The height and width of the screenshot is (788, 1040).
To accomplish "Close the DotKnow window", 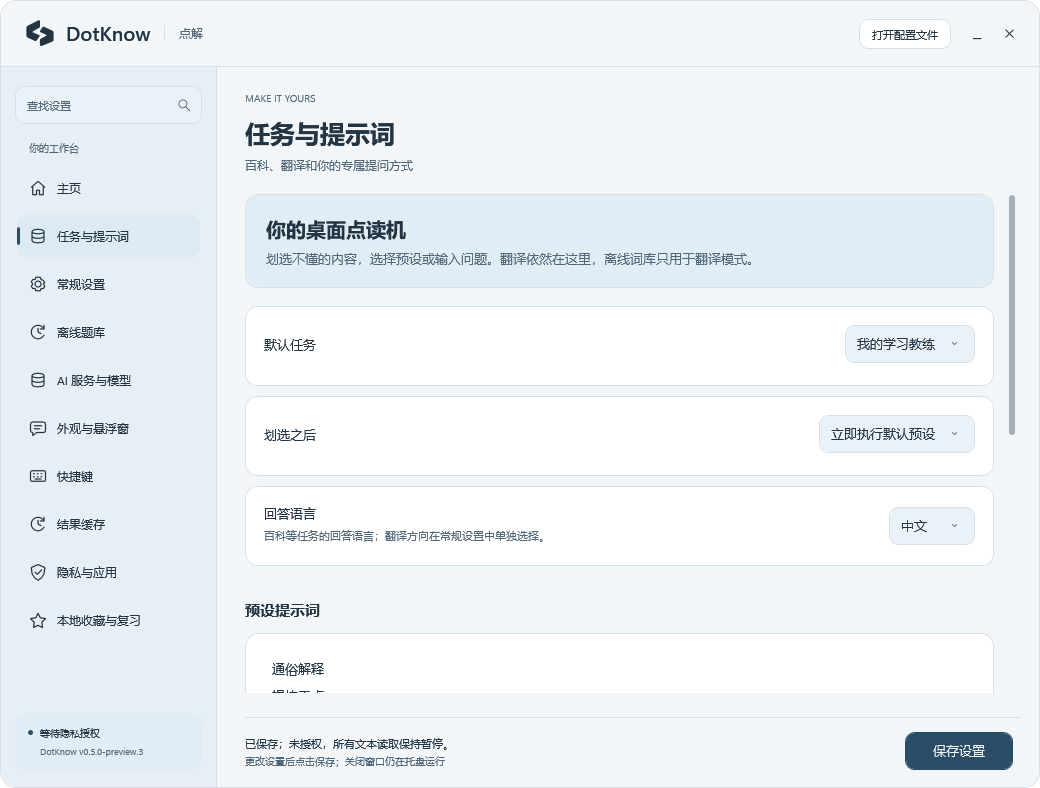I will [1009, 34].
